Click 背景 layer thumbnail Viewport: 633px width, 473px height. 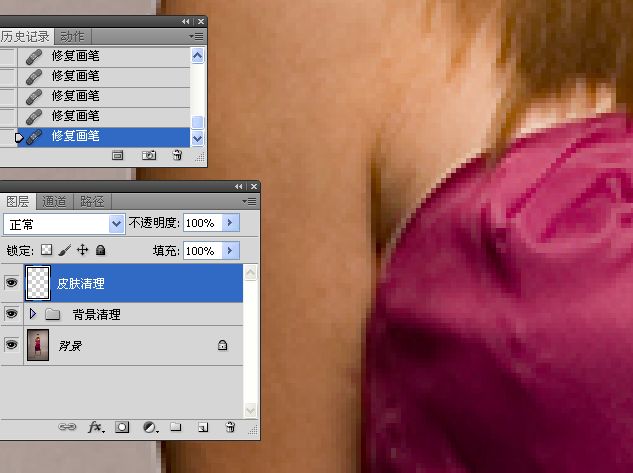click(38, 345)
